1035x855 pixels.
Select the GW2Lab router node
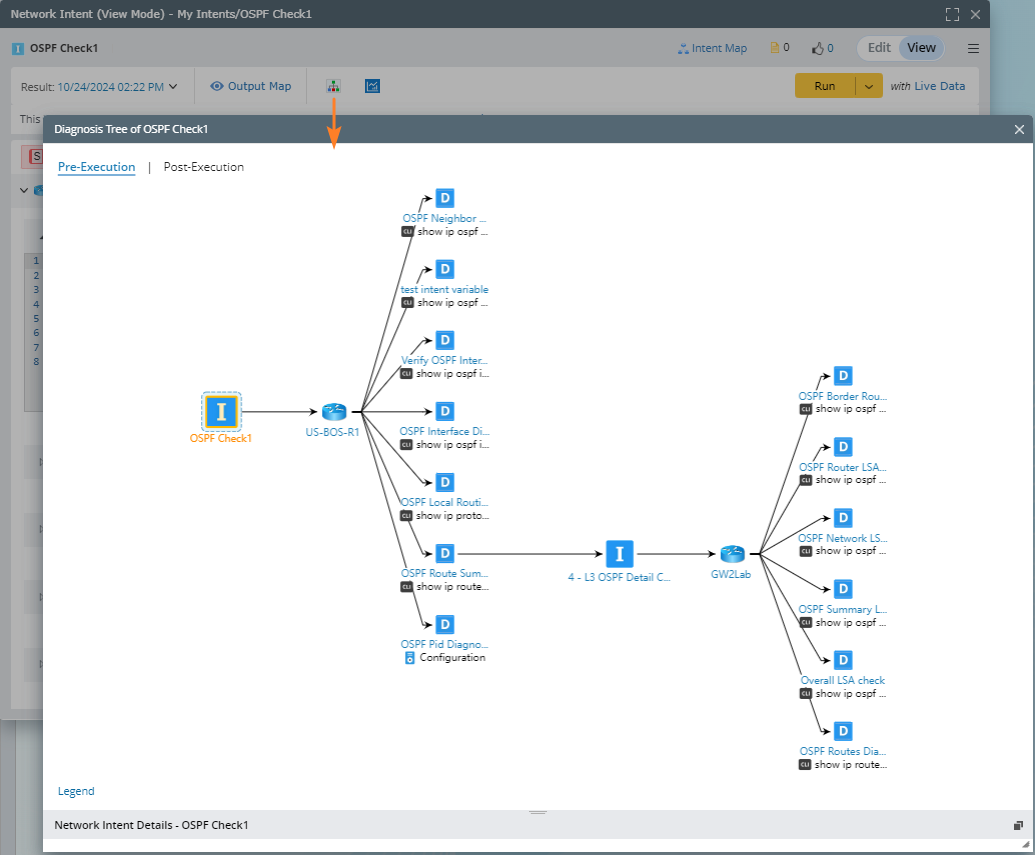[x=732, y=554]
